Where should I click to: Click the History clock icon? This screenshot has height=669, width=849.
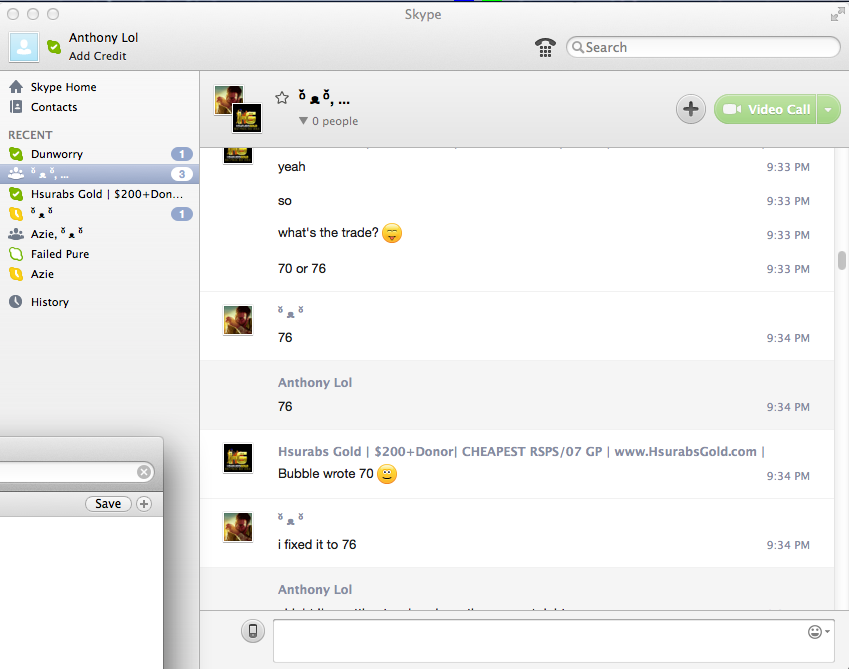click(x=16, y=301)
